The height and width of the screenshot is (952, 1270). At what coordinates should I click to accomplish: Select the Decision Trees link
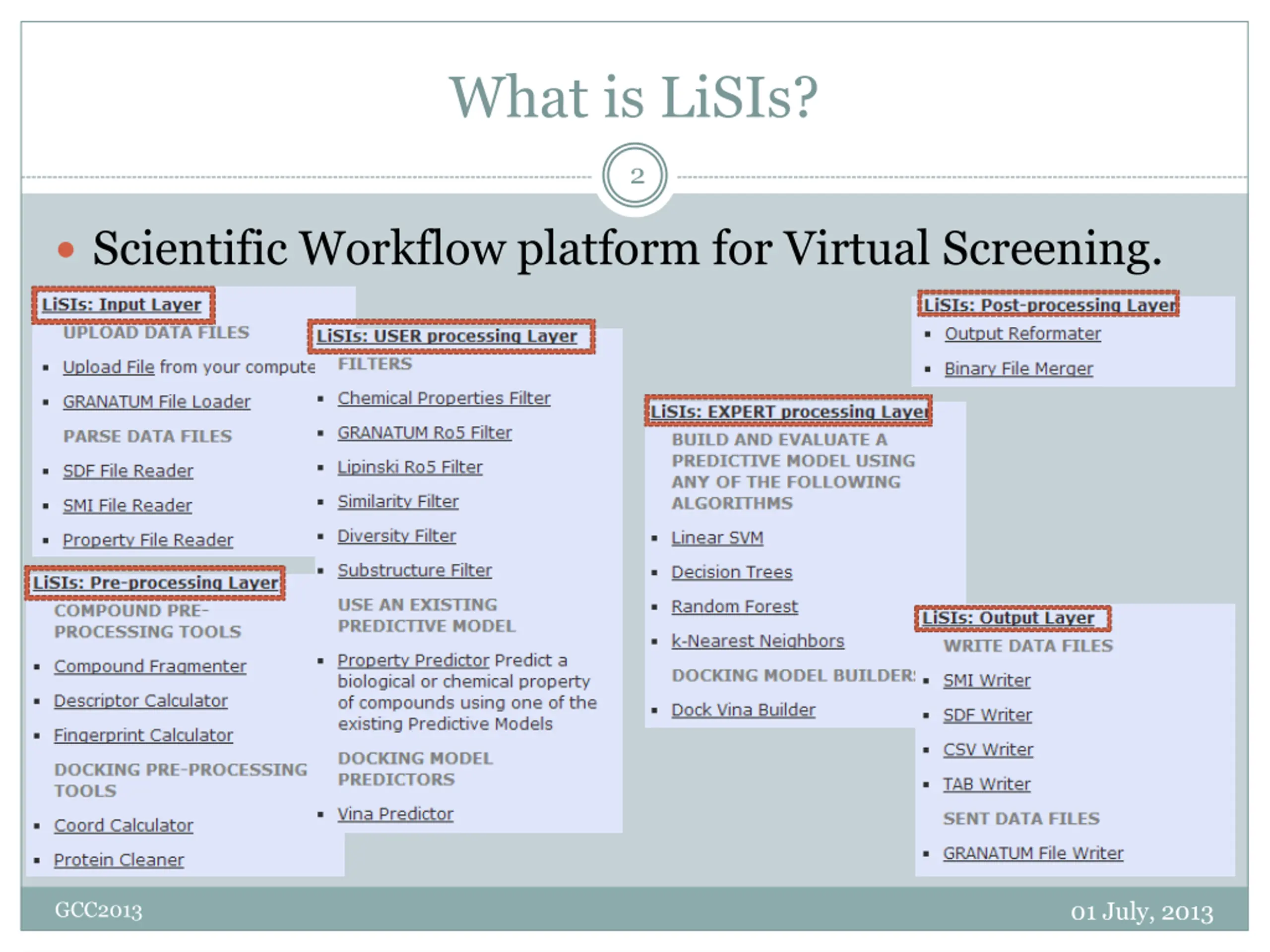coord(732,572)
